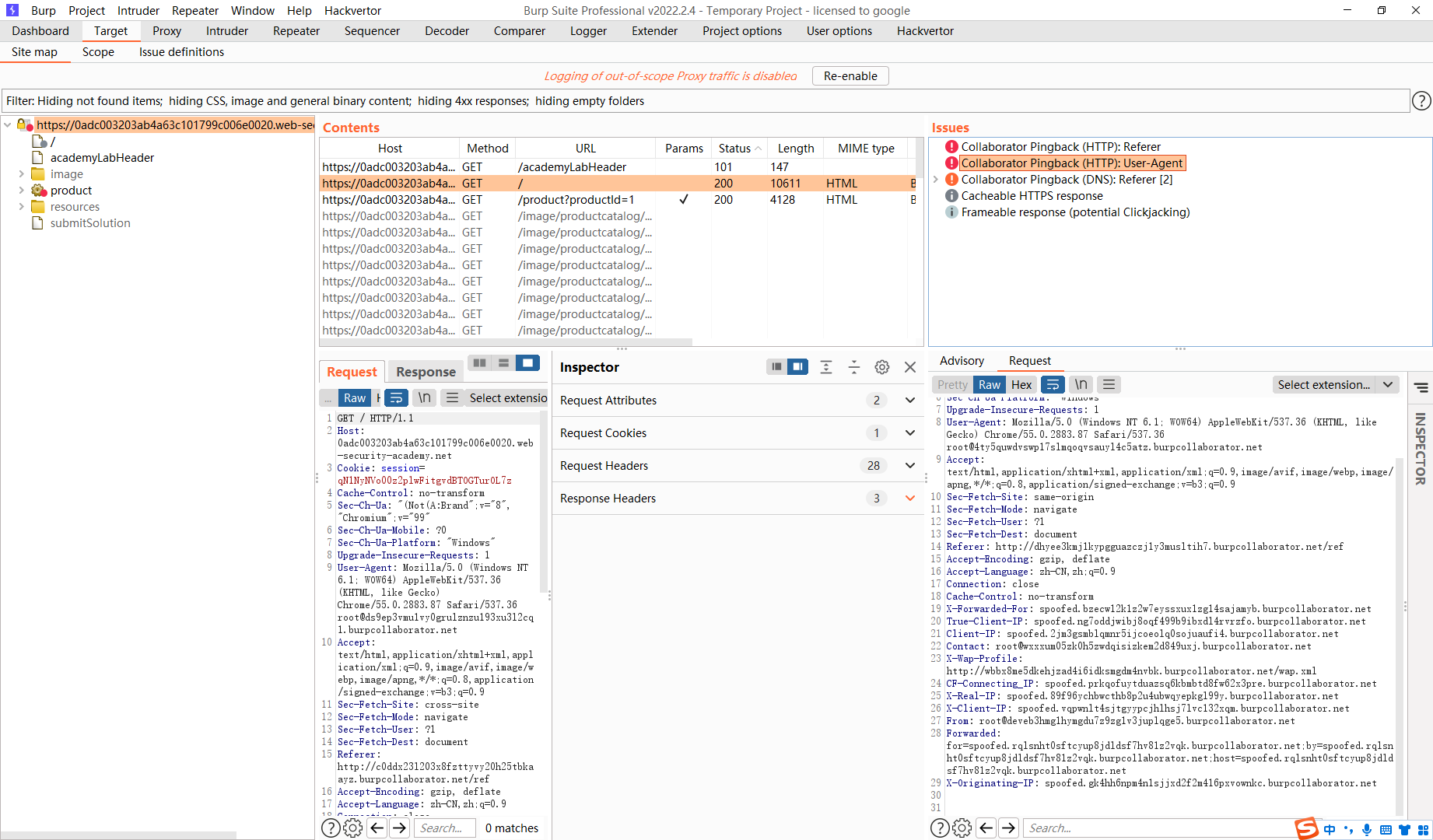This screenshot has height=840, width=1433.
Task: Click the microphone tray icon
Action: 1367,830
